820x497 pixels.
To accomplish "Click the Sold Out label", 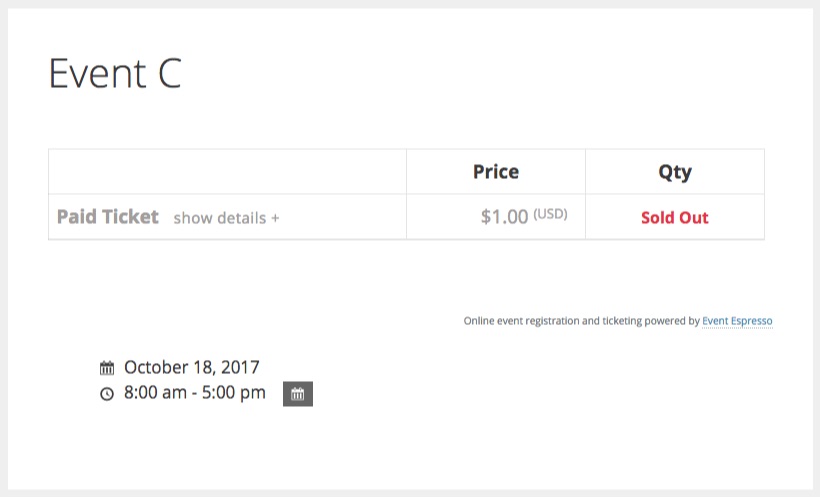I will click(675, 218).
